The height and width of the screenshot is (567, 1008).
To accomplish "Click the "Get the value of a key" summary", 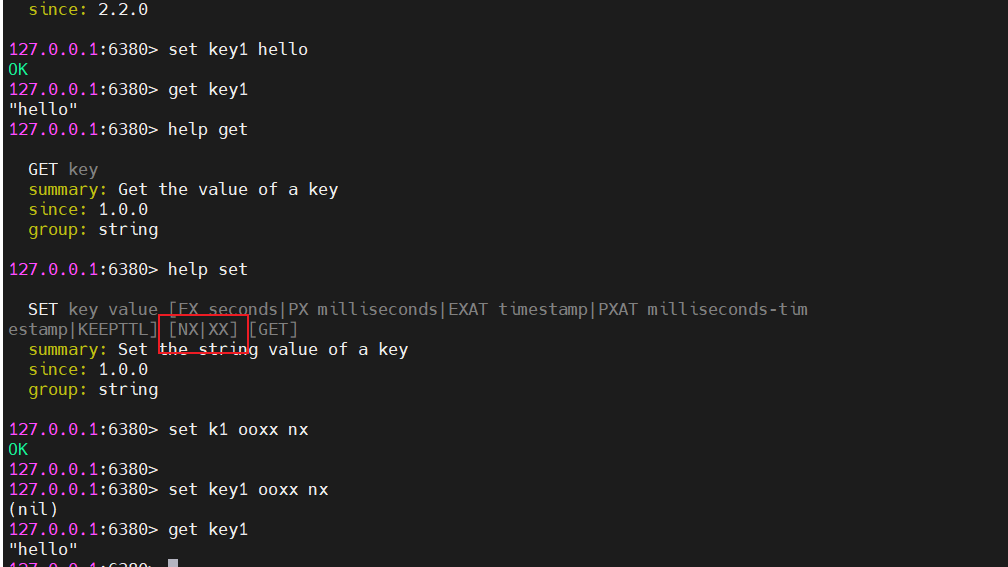I will point(227,189).
